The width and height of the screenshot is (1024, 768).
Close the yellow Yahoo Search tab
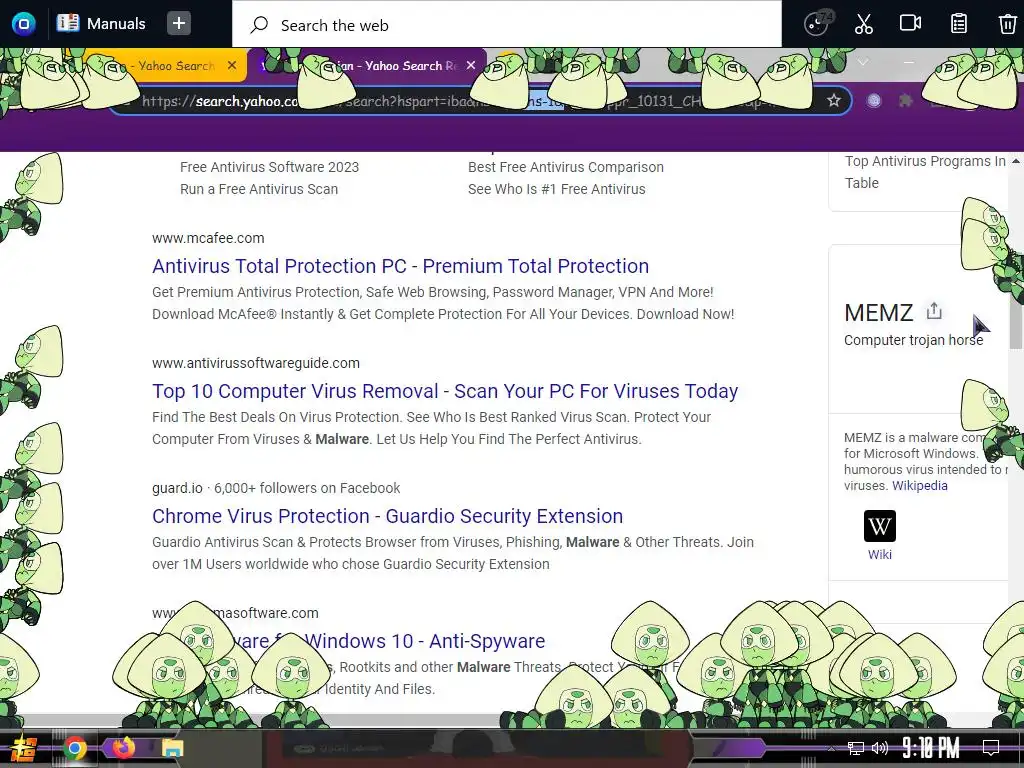pyautogui.click(x=232, y=65)
